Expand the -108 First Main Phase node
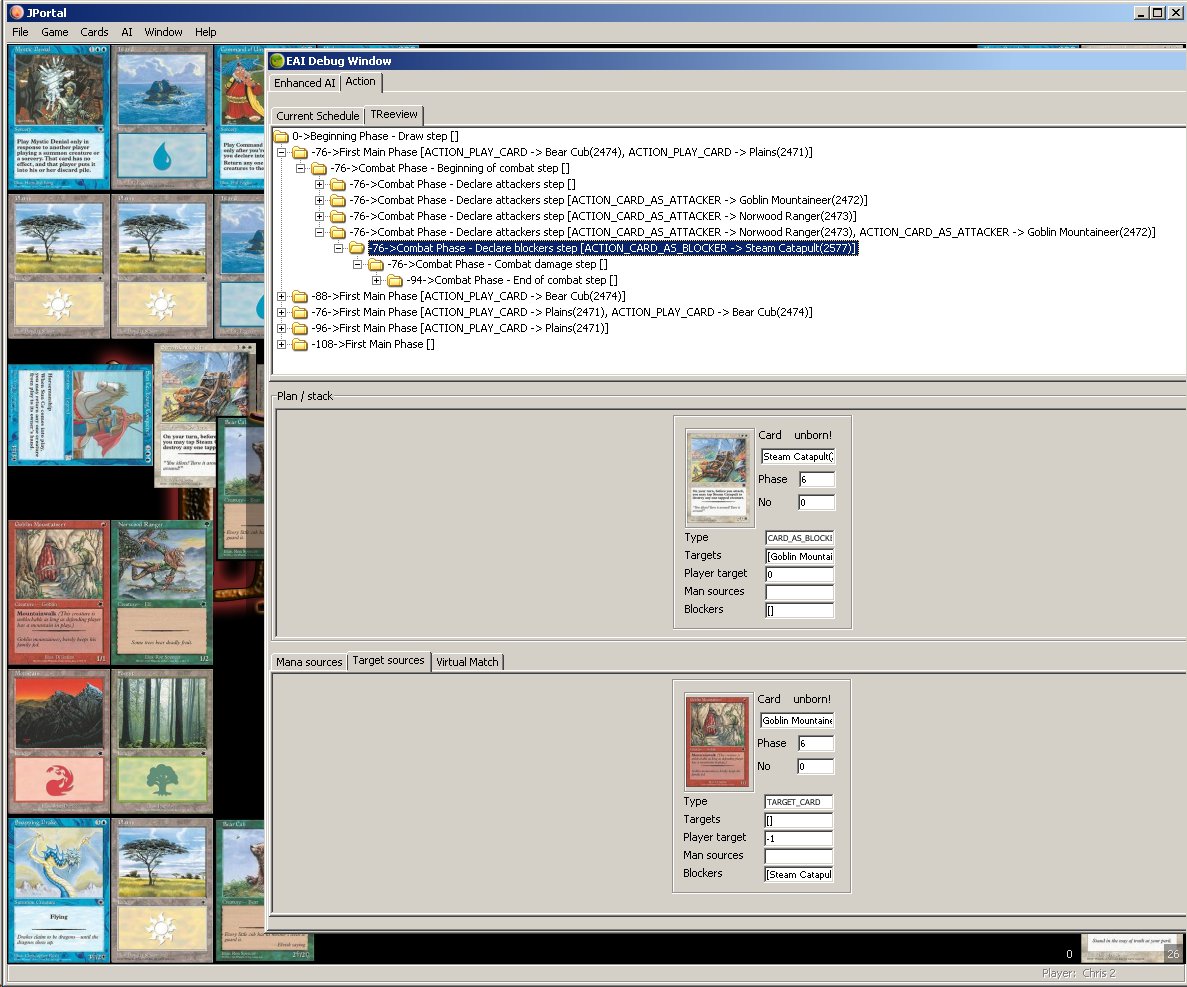 click(x=282, y=344)
